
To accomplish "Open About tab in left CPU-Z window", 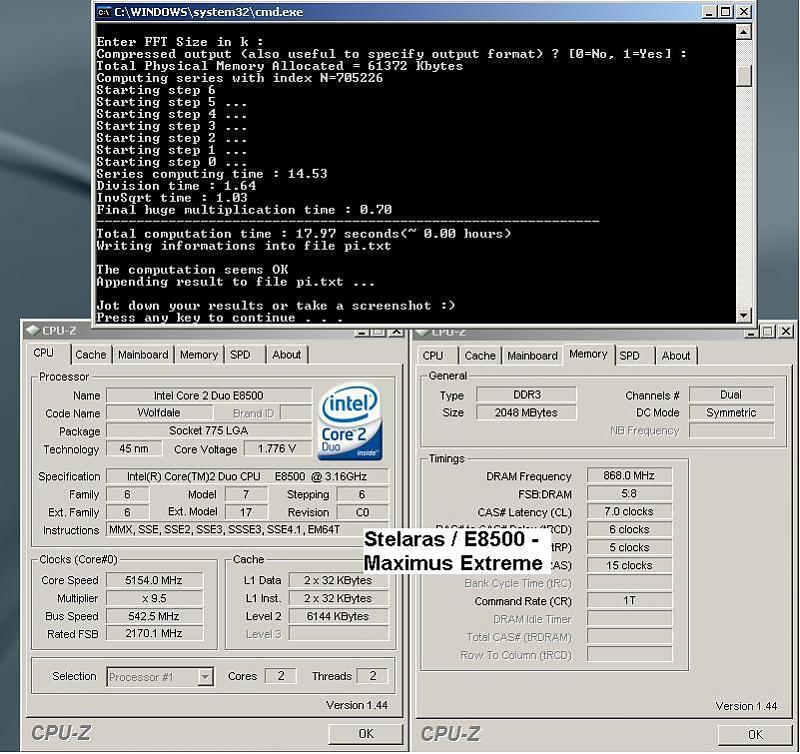I will click(287, 355).
